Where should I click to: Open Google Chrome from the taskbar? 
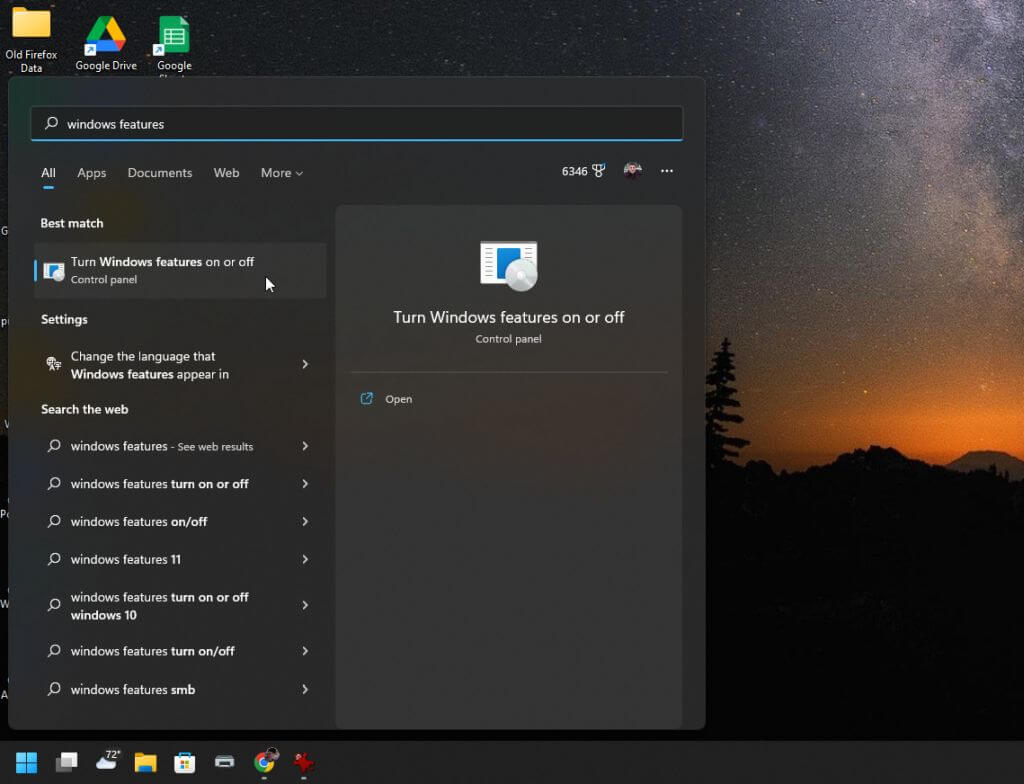264,762
